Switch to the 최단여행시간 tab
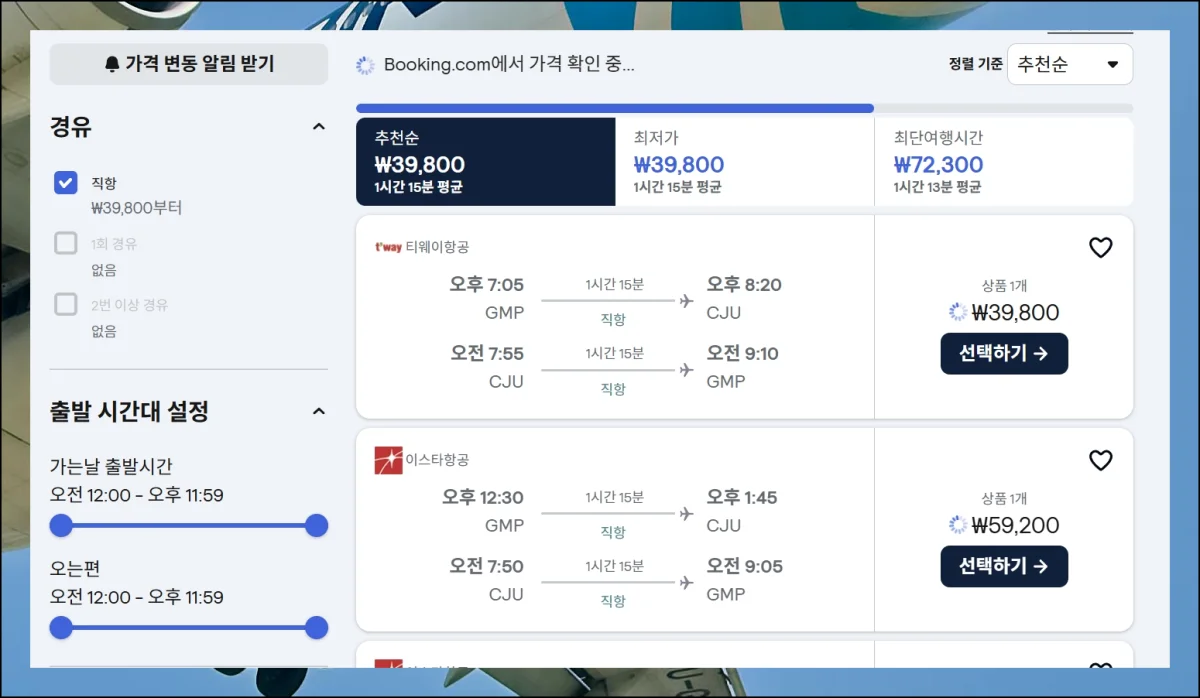The image size is (1200, 698). coord(1003,162)
